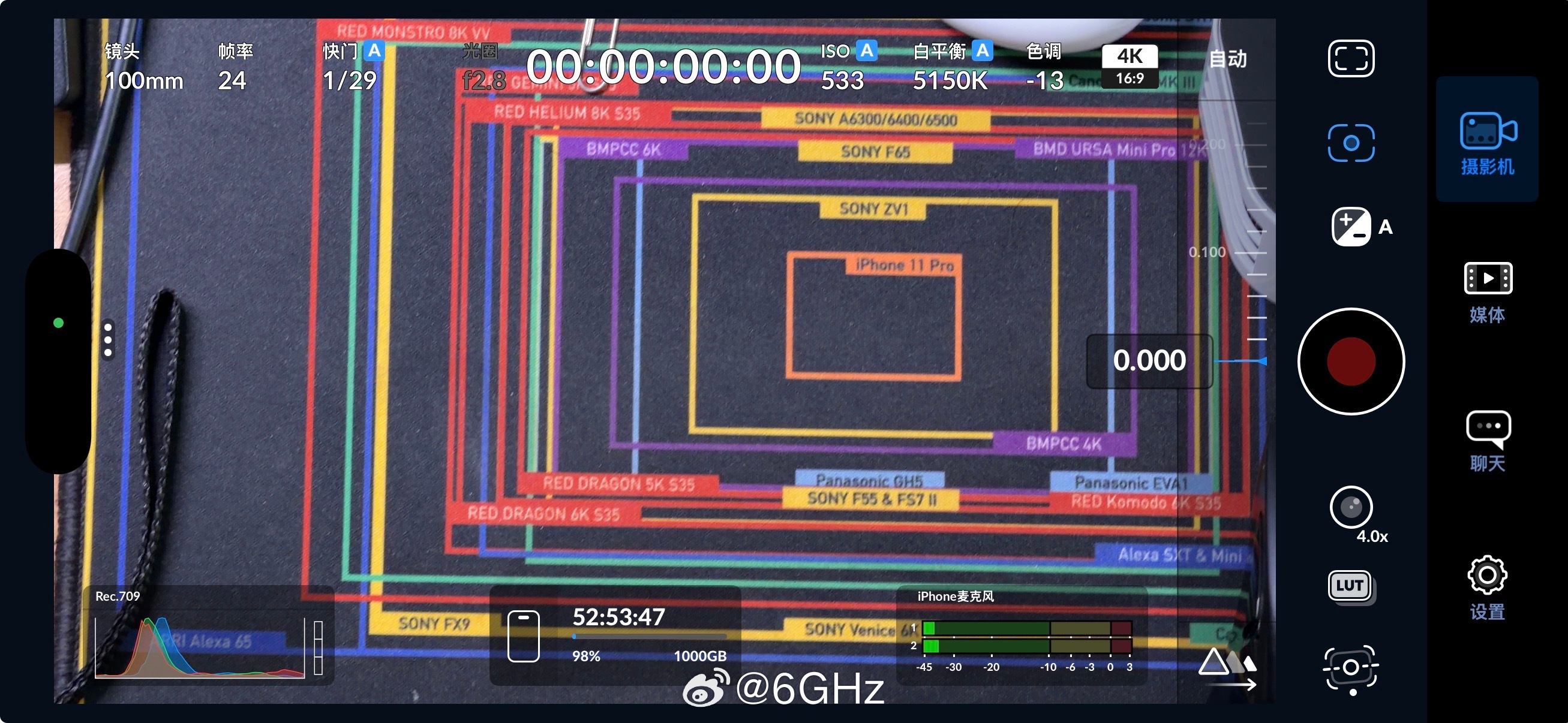The image size is (1568, 723).
Task: Tap the 1000GB storage capacity
Action: (x=700, y=656)
